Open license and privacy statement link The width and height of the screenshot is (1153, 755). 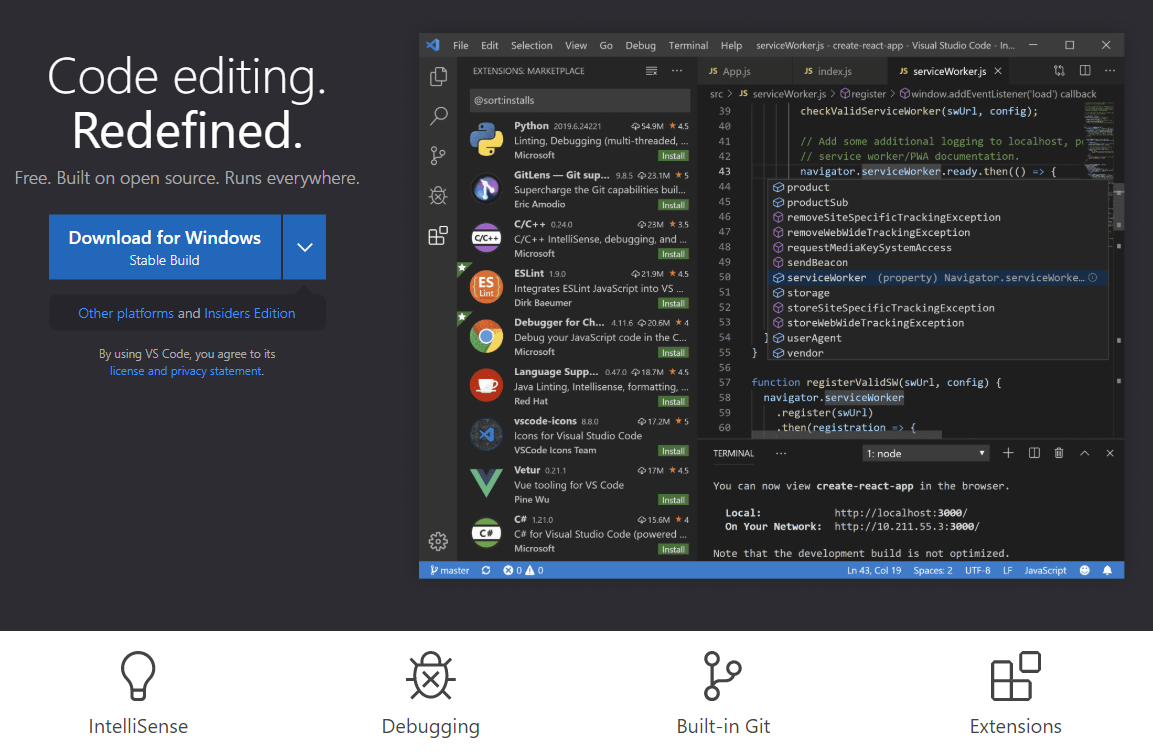tap(186, 371)
